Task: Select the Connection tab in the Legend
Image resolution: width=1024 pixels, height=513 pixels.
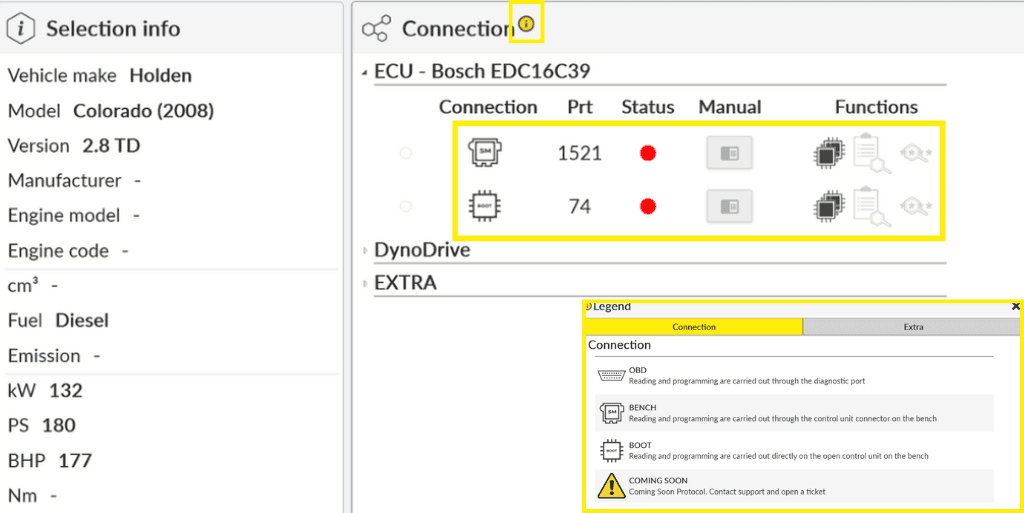Action: point(693,327)
